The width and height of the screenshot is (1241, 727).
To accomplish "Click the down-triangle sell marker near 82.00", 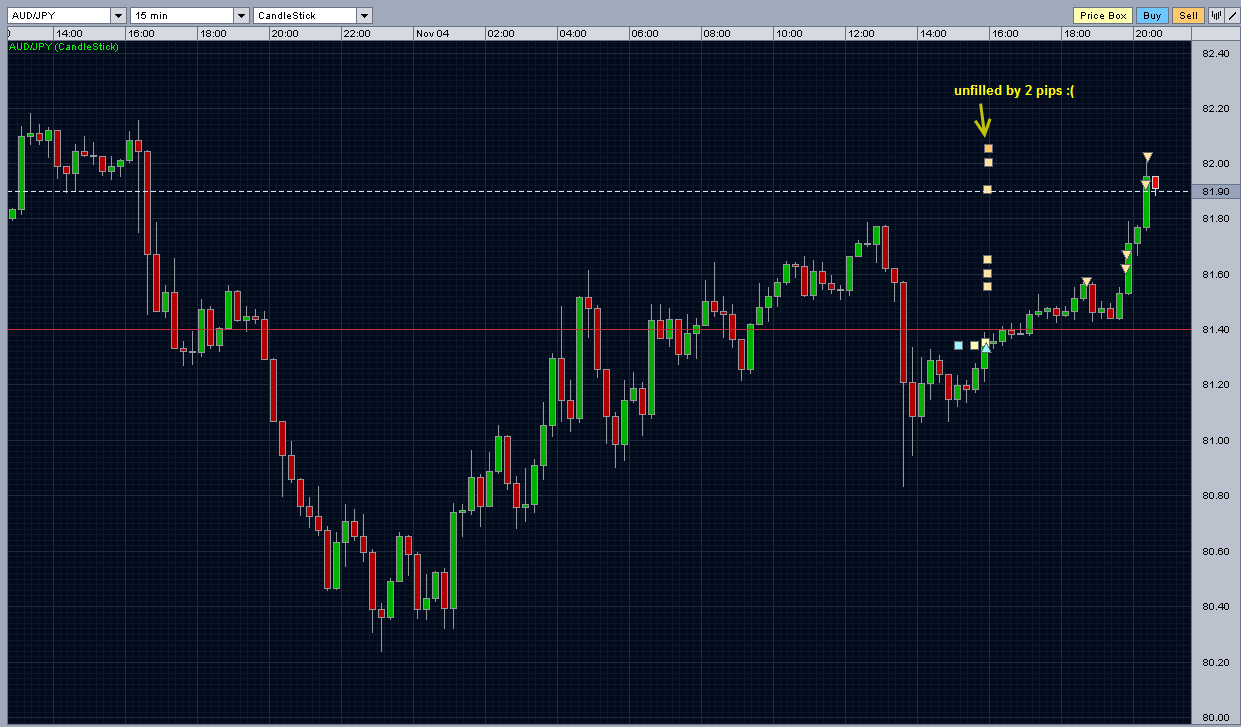I will [1147, 157].
